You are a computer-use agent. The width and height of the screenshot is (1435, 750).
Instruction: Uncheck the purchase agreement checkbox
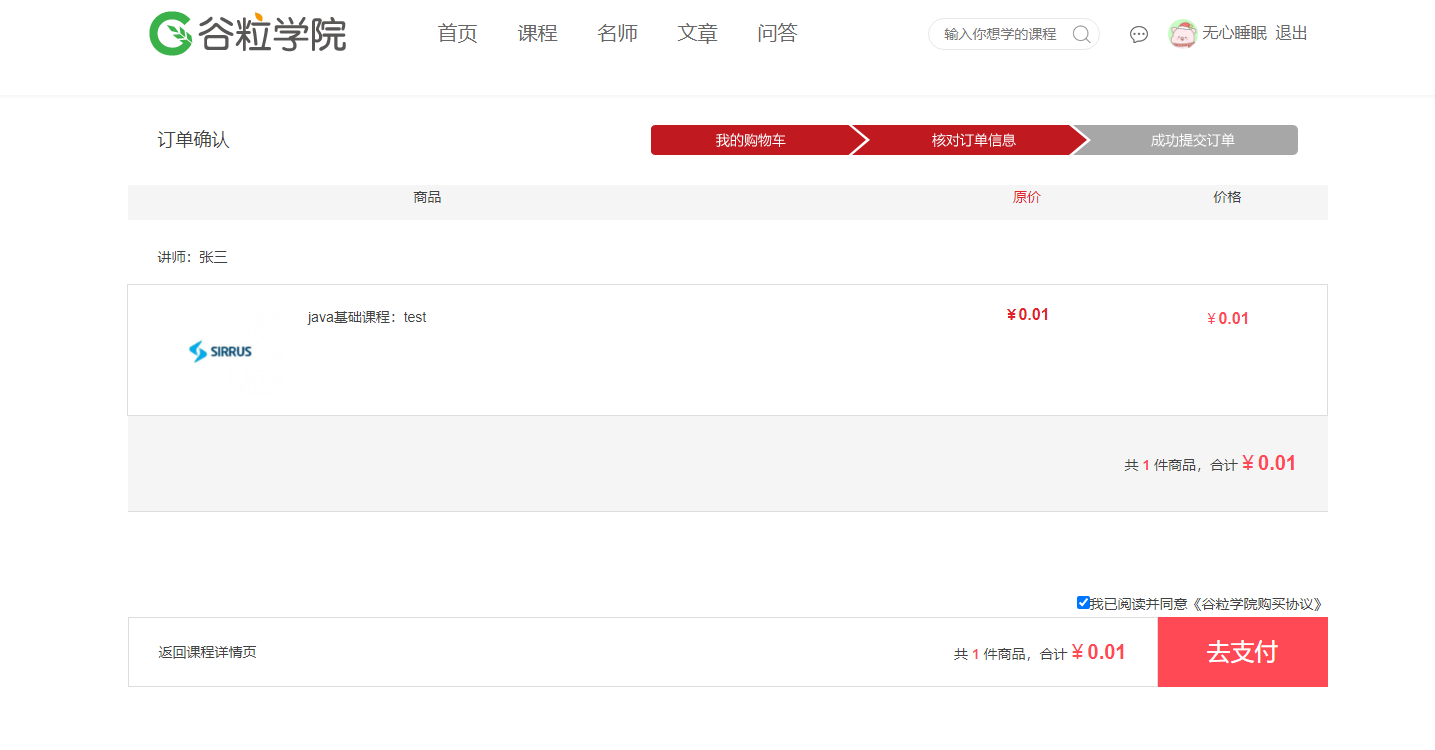[x=1083, y=602]
